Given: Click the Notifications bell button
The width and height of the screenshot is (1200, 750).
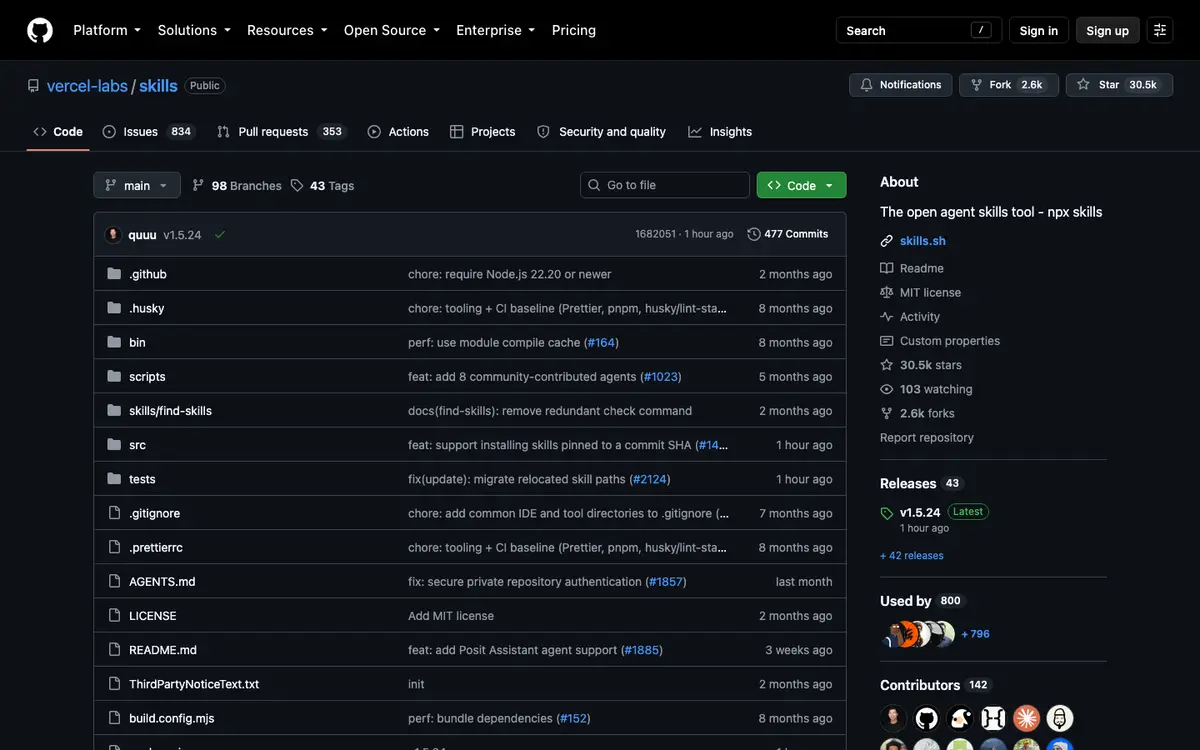Looking at the screenshot, I should tap(901, 85).
